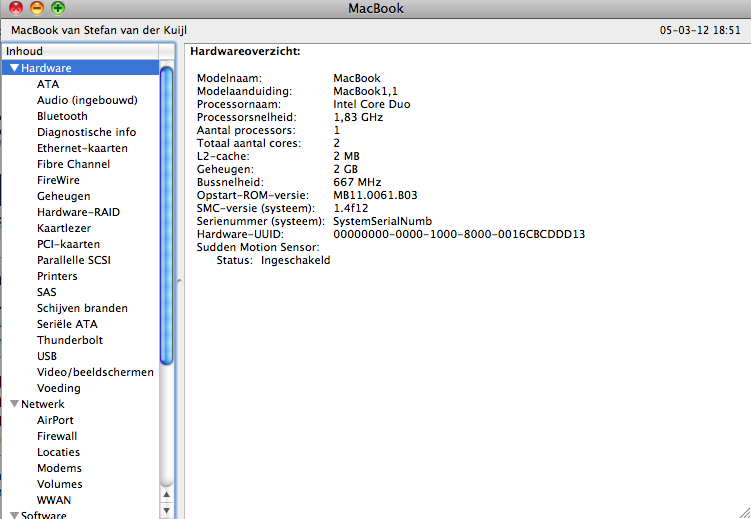The image size is (751, 519).
Task: Click the window resize grip corner
Action: pyautogui.click(x=744, y=512)
